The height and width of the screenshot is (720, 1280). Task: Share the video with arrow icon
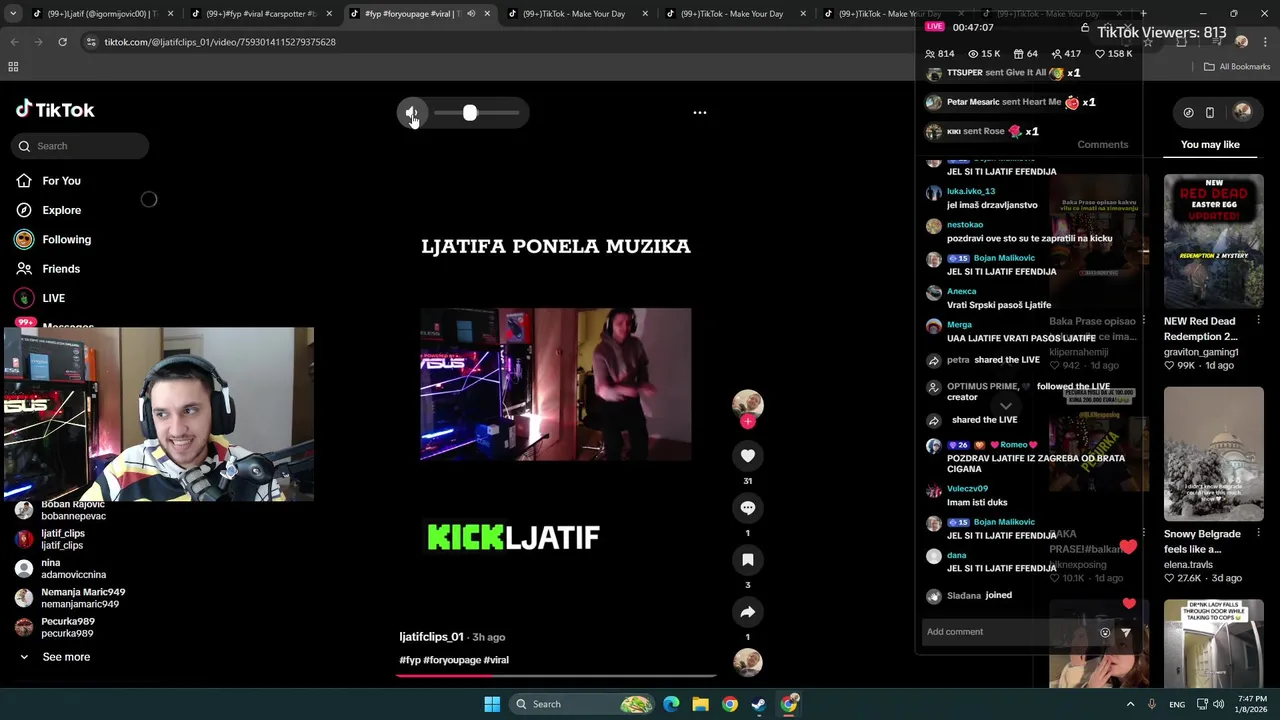747,611
